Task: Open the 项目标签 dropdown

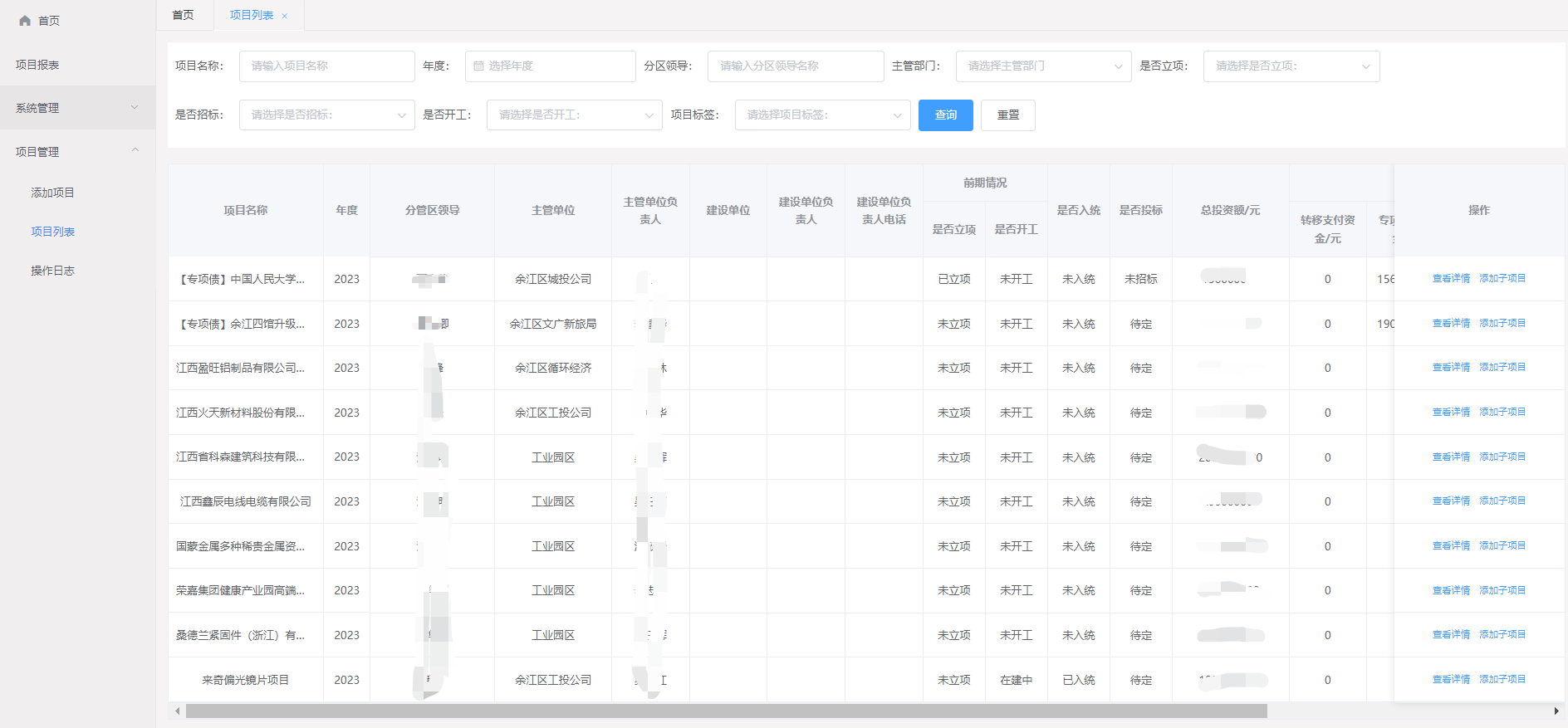Action: click(822, 115)
